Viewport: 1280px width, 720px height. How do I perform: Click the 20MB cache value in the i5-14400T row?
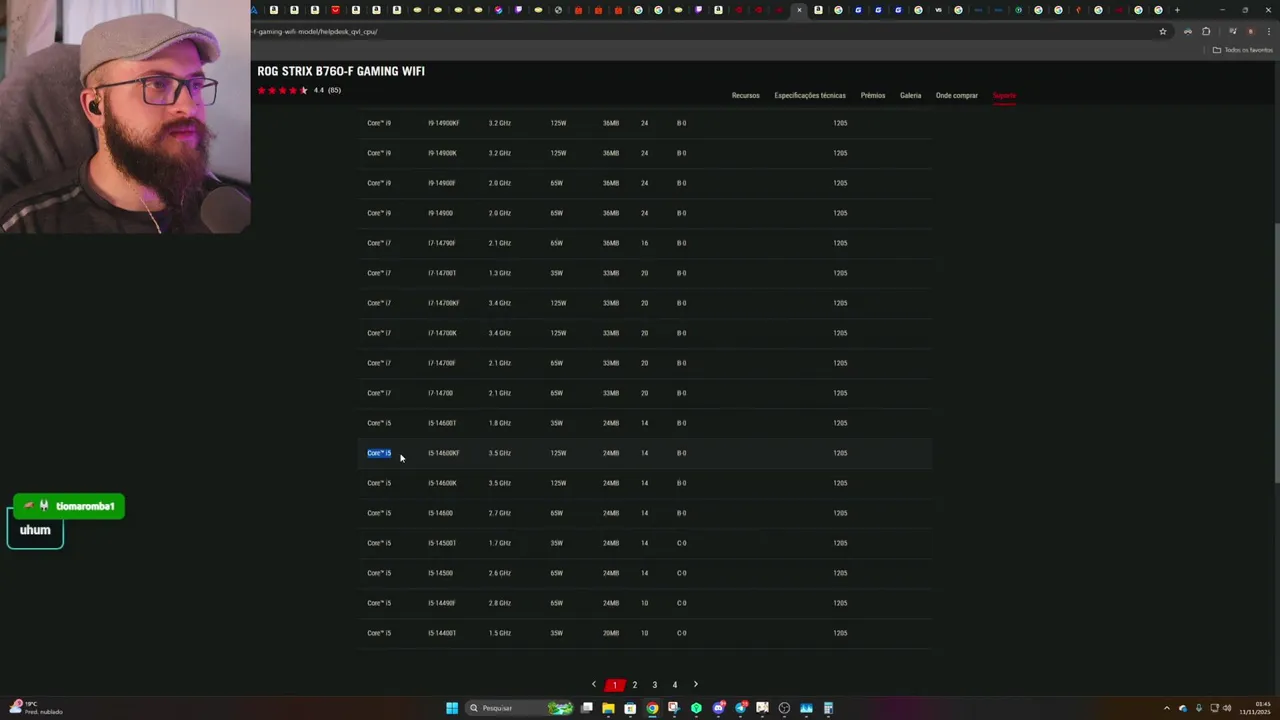coord(611,633)
